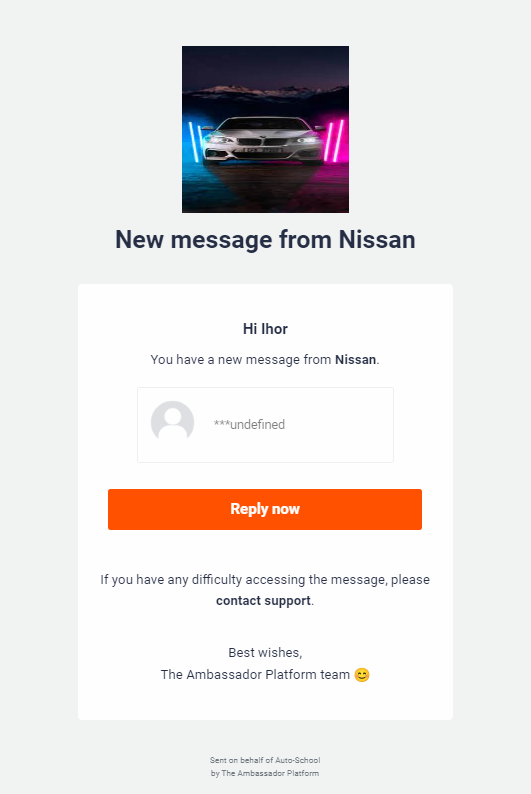The width and height of the screenshot is (531, 794).
Task: Click the pink neon lights beside car
Action: pos(334,141)
